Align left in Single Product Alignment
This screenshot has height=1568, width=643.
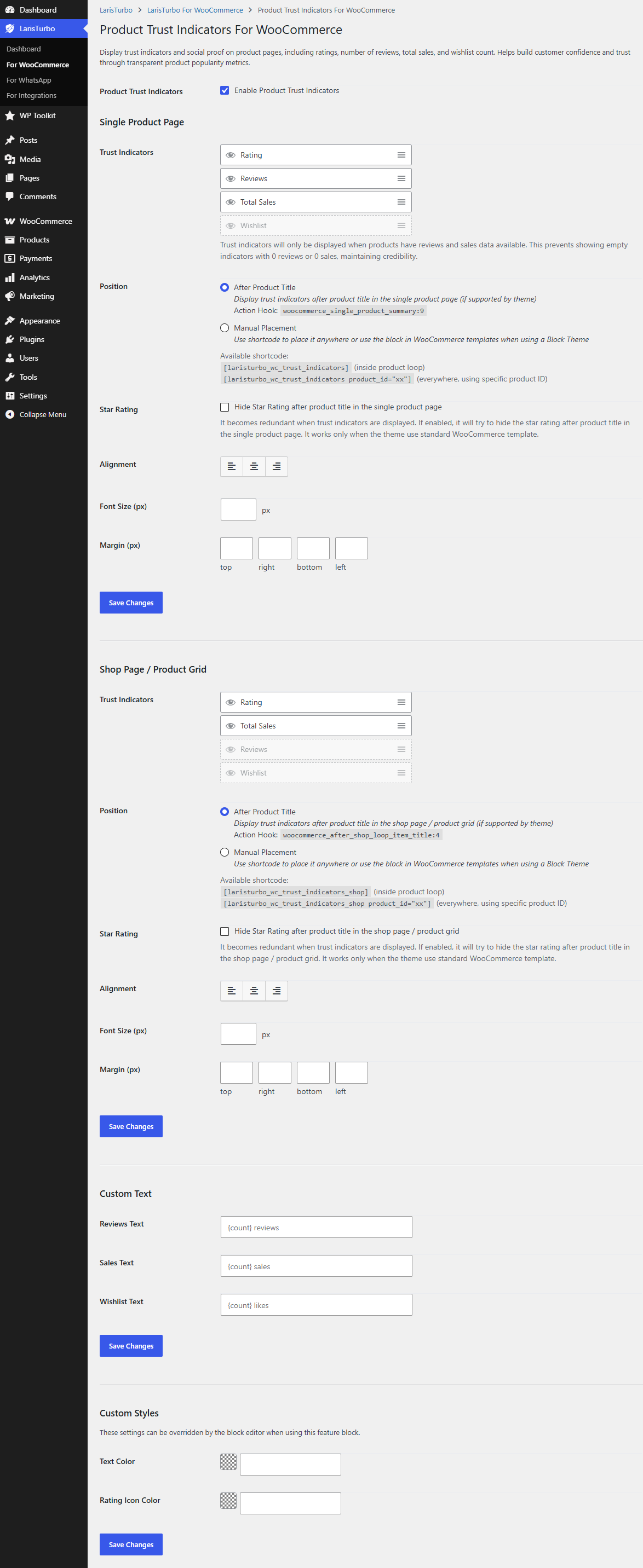coord(231,466)
